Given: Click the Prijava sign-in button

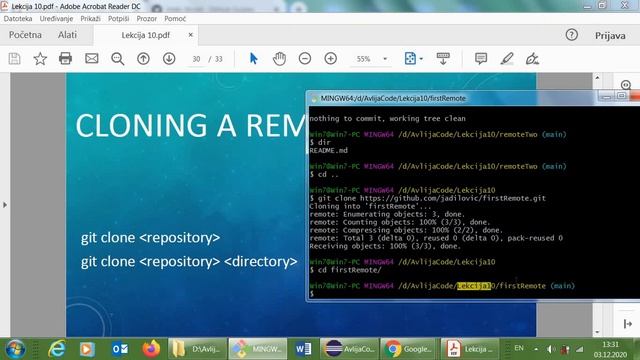Looking at the screenshot, I should click(x=610, y=36).
